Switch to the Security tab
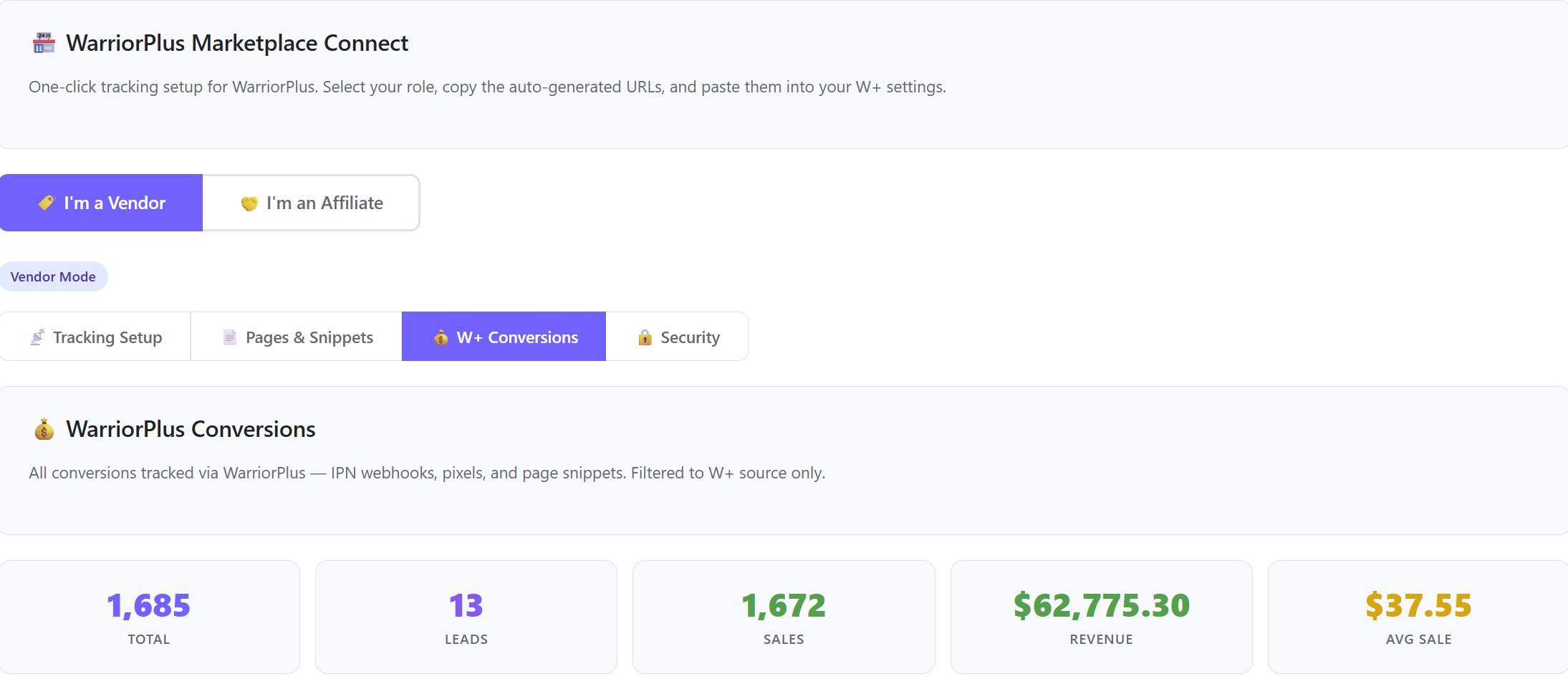 coord(677,337)
